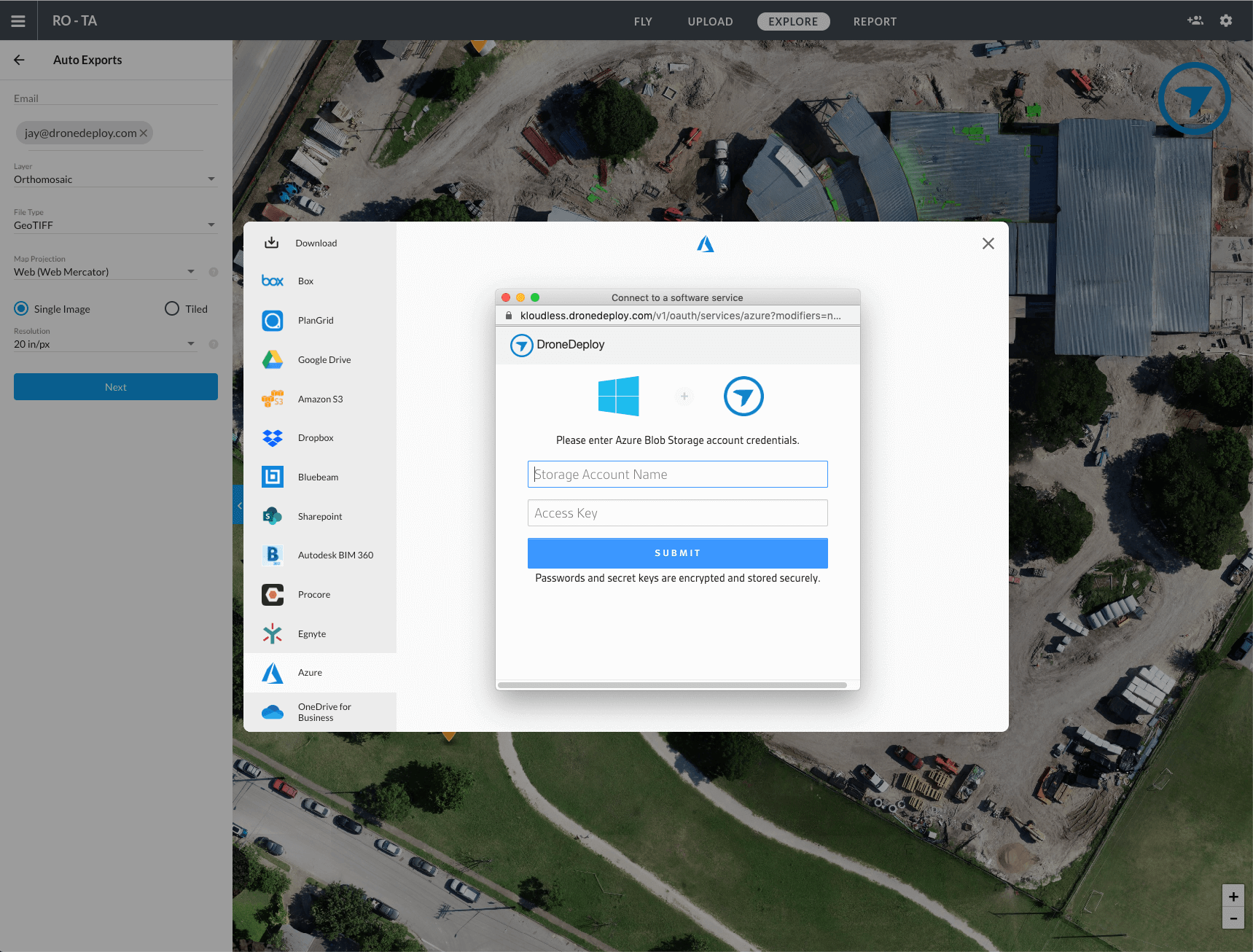
Task: Choose Autodesk BIM 360 label
Action: click(x=335, y=555)
